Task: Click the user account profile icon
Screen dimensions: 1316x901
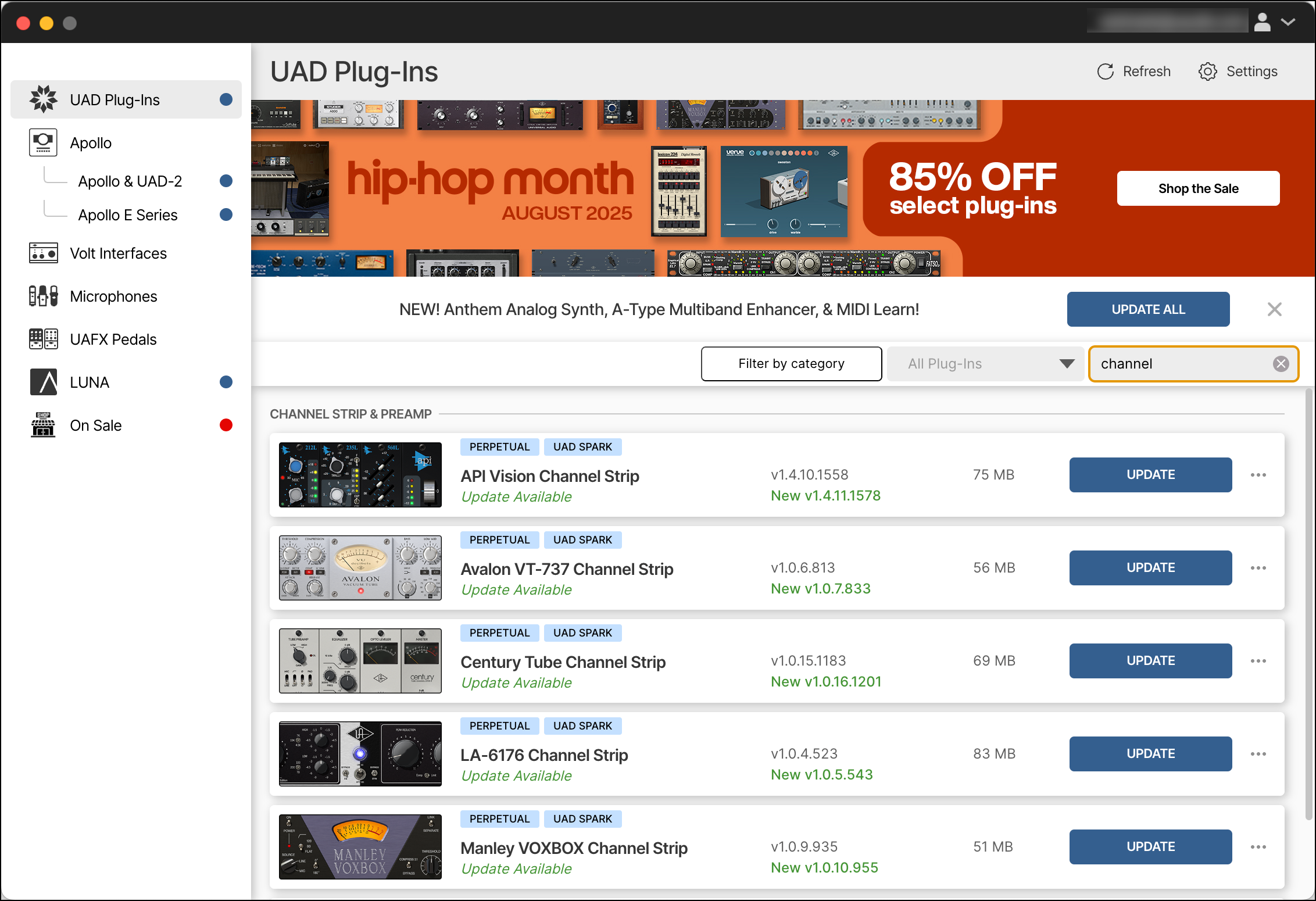Action: [x=1263, y=22]
